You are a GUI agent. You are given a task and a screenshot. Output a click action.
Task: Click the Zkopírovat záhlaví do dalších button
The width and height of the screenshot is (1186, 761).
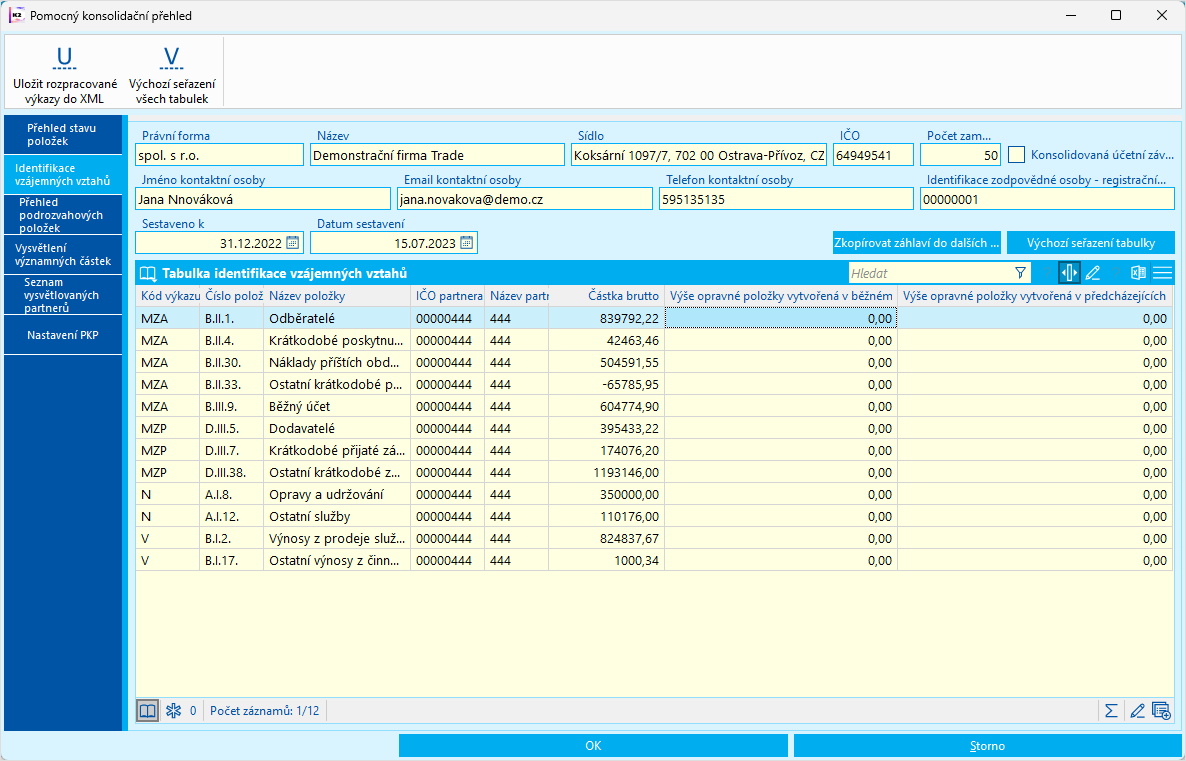[x=916, y=243]
